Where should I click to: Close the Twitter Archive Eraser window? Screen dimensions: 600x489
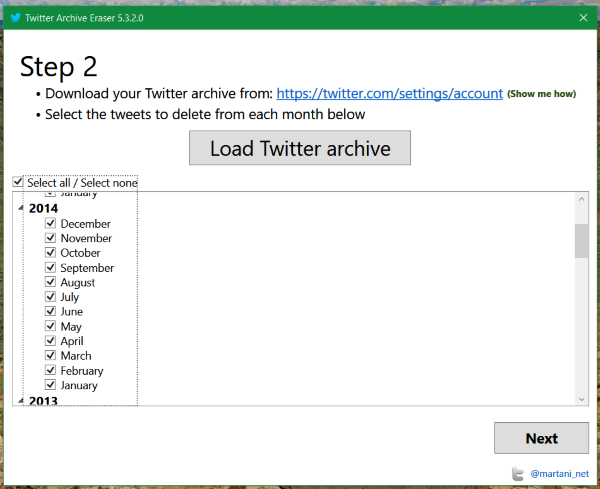pyautogui.click(x=583, y=18)
